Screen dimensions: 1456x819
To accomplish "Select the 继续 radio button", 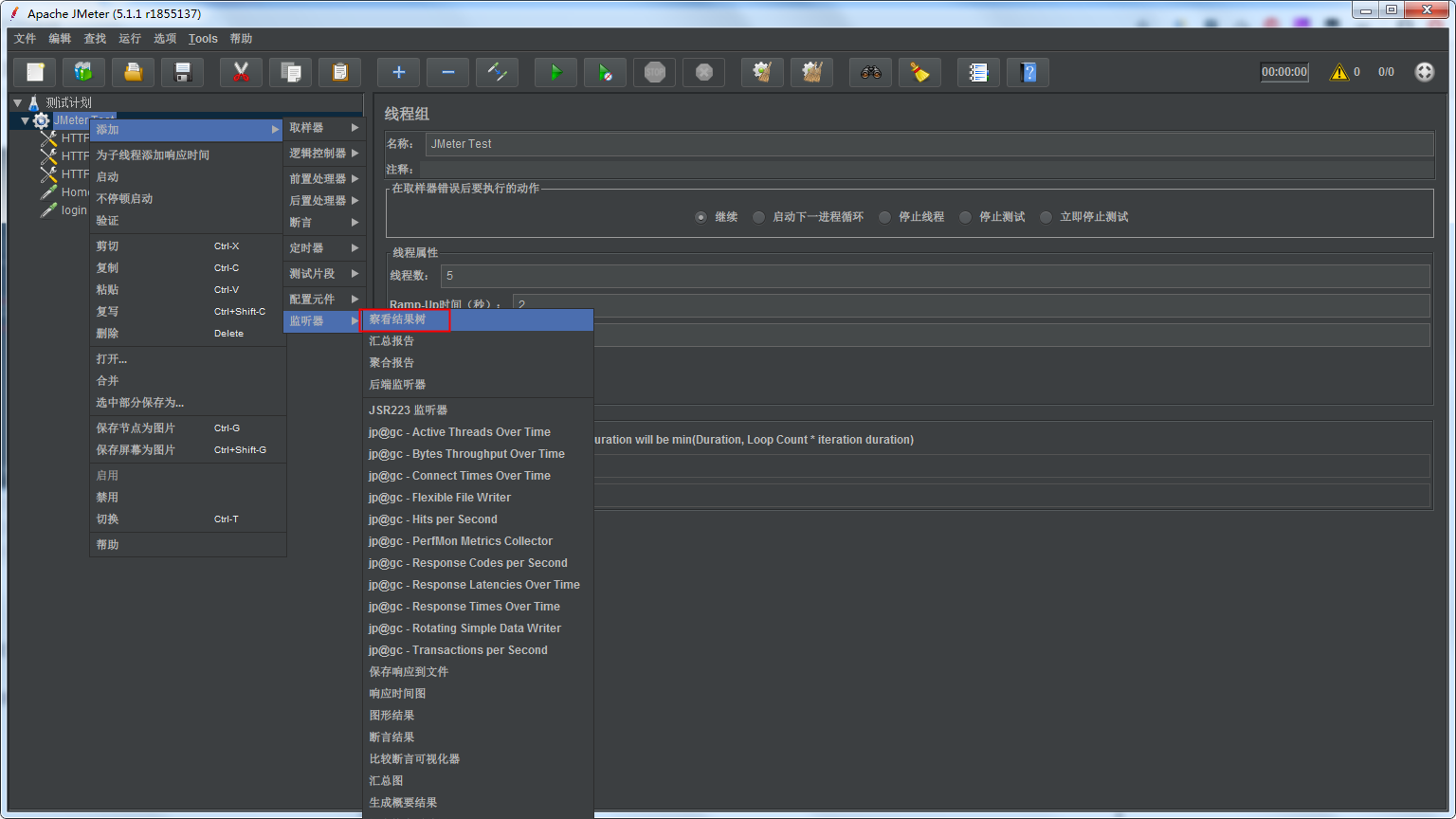I will pos(701,217).
